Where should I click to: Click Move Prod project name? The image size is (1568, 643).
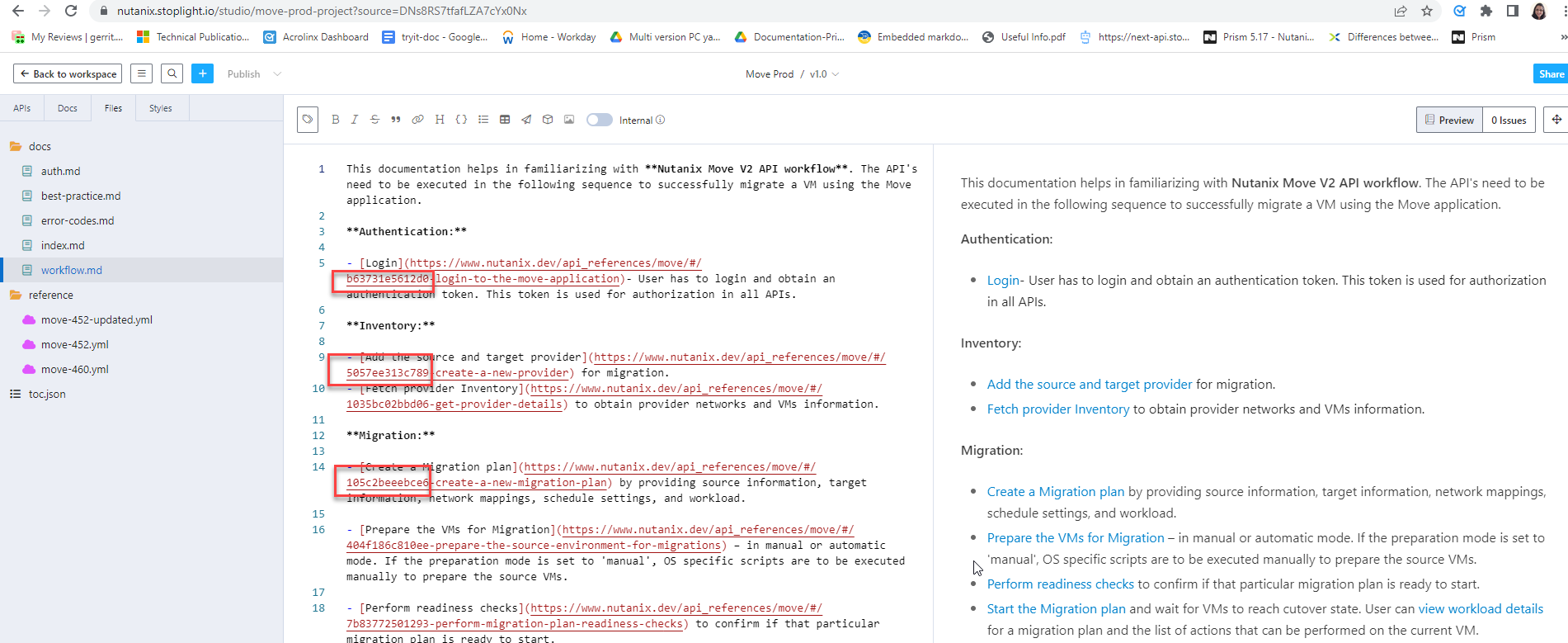point(770,74)
